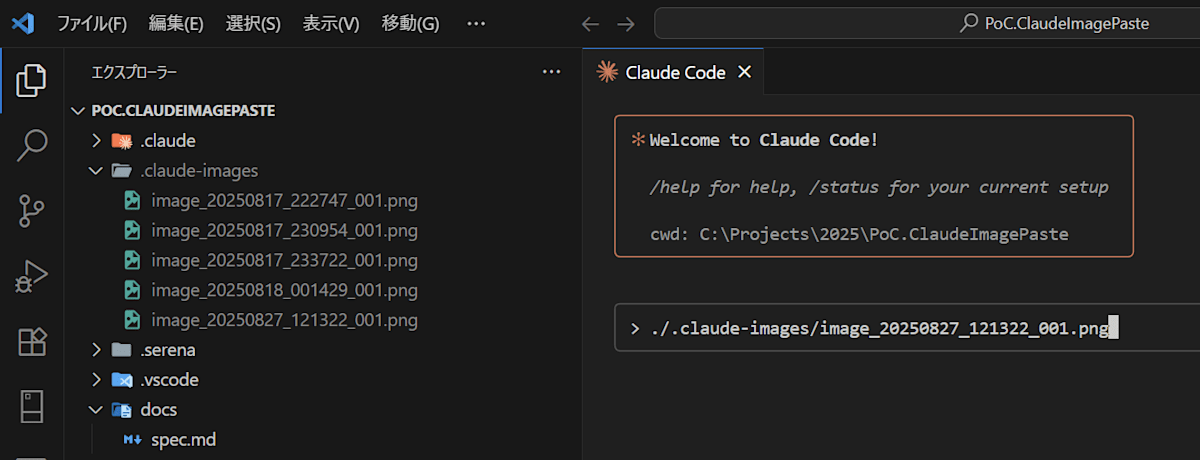Screen dimensions: 1200x460
Task: Click the .claude folder icon
Action: (x=122, y=140)
